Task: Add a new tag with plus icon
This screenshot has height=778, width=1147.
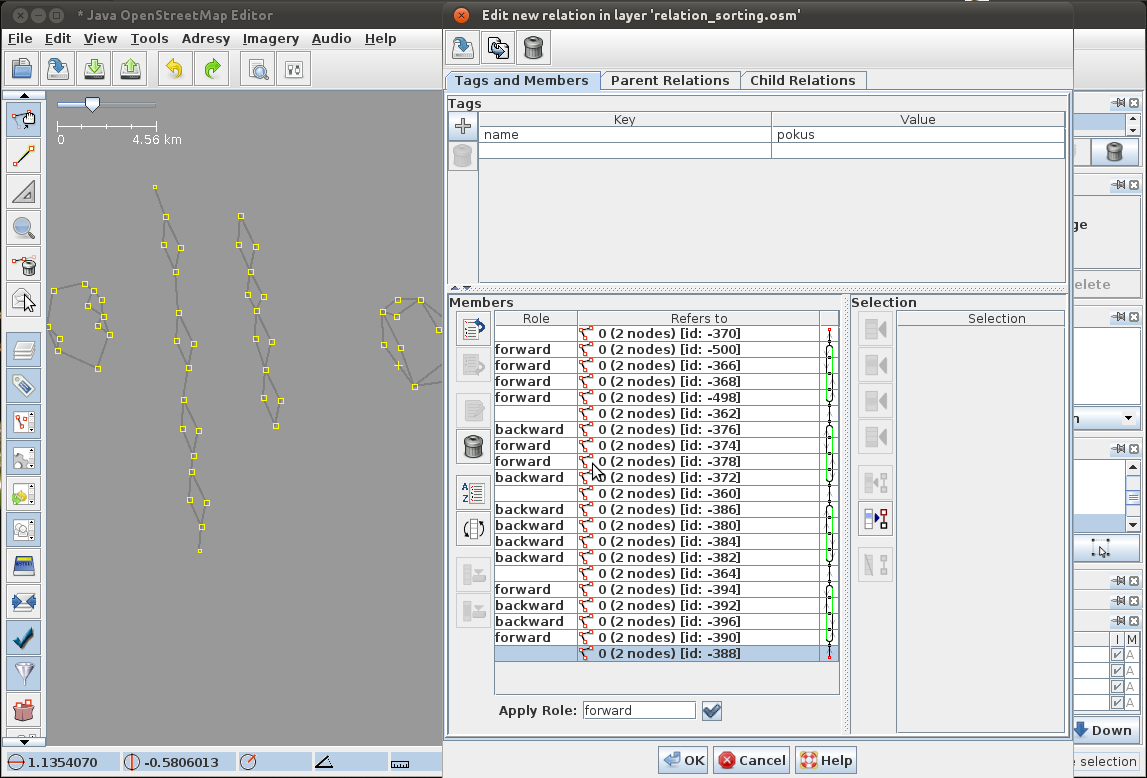Action: point(463,126)
